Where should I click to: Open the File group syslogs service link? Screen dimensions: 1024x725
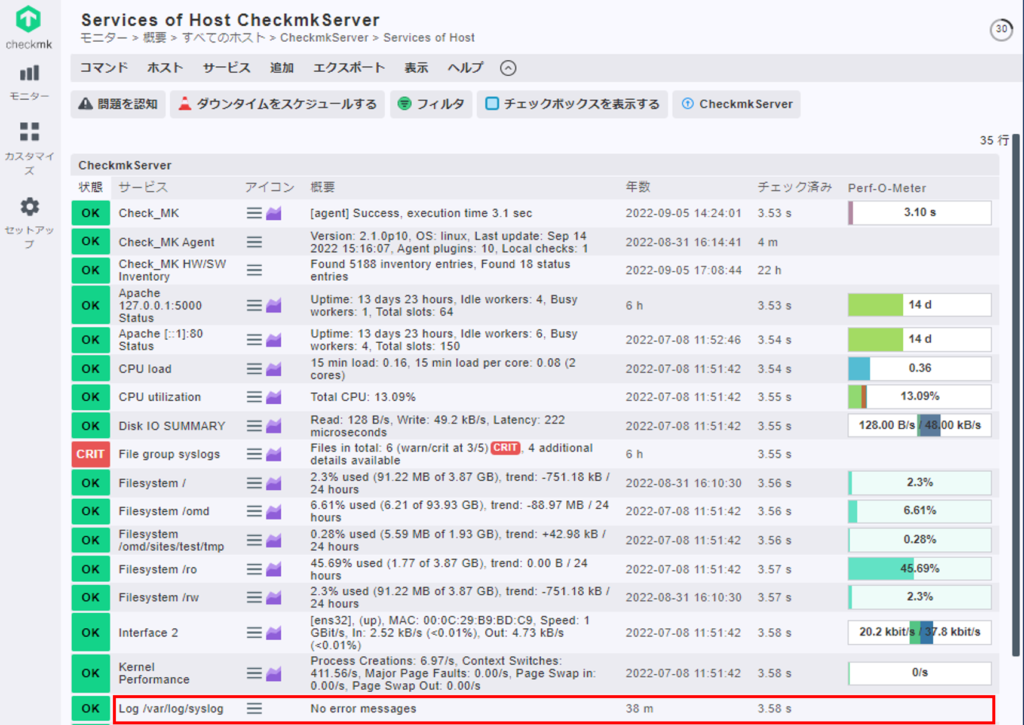[x=169, y=454]
